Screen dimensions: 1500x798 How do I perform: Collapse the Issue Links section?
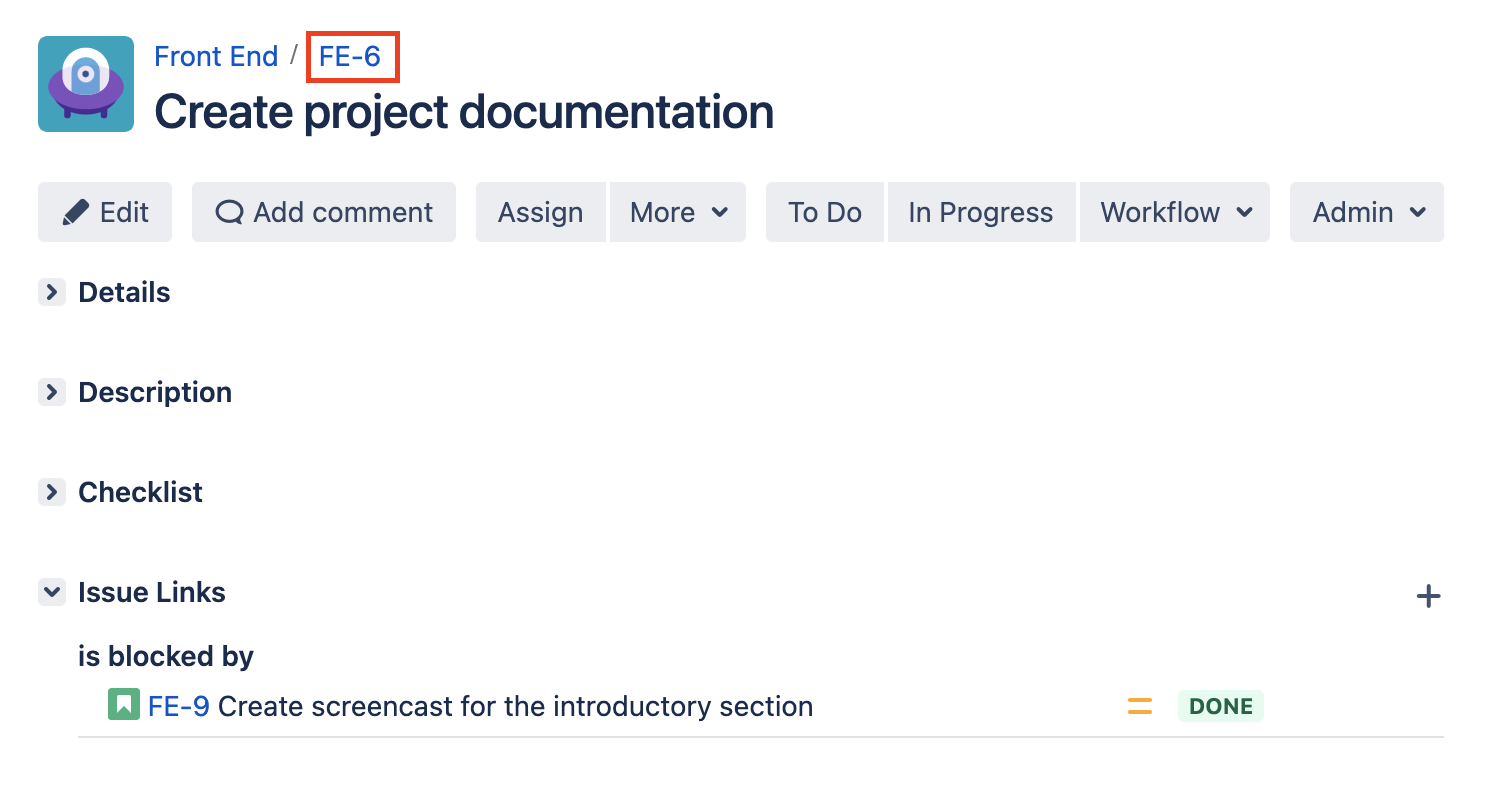pos(51,592)
